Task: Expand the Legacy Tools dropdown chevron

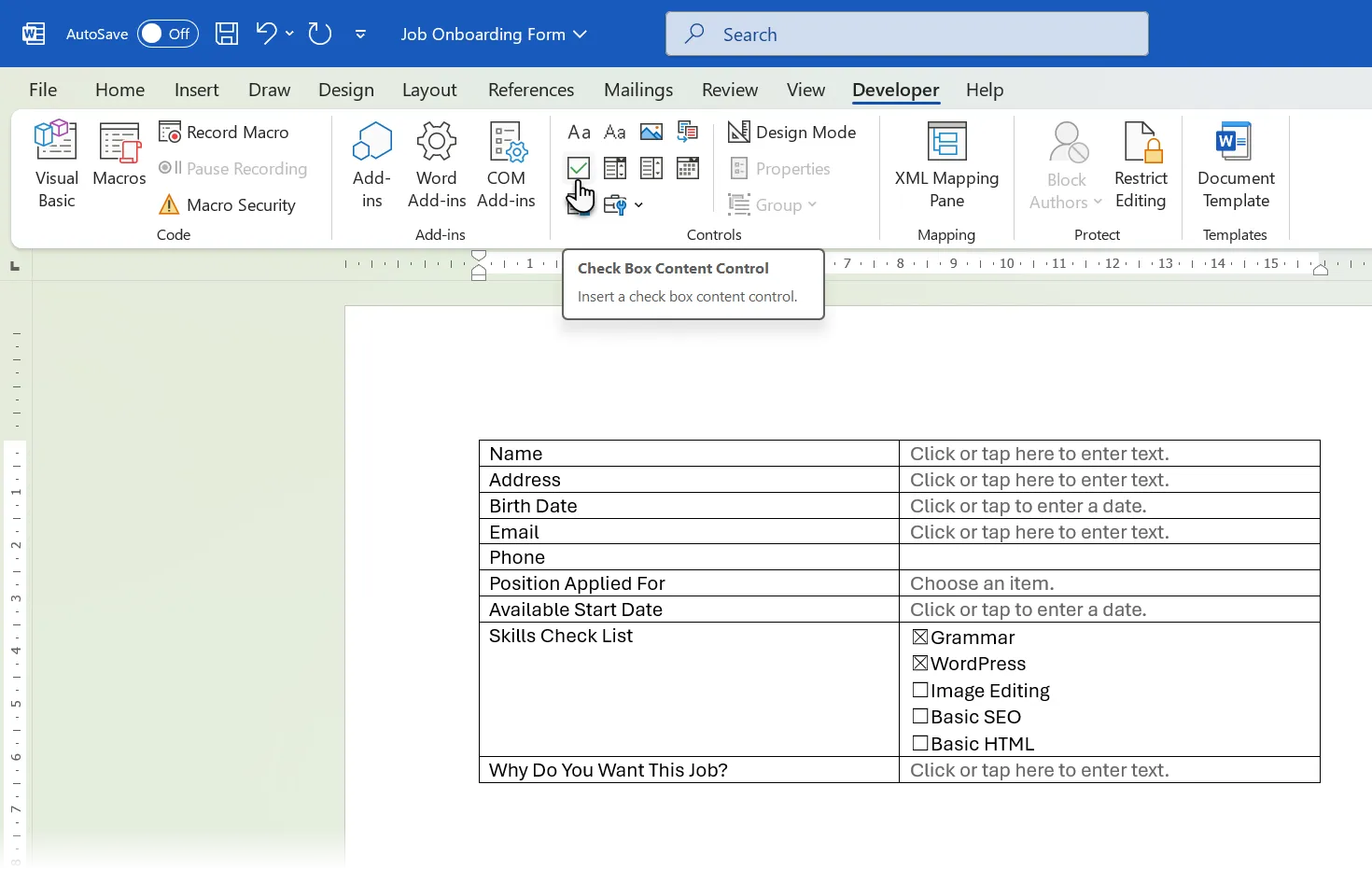Action: tap(639, 204)
